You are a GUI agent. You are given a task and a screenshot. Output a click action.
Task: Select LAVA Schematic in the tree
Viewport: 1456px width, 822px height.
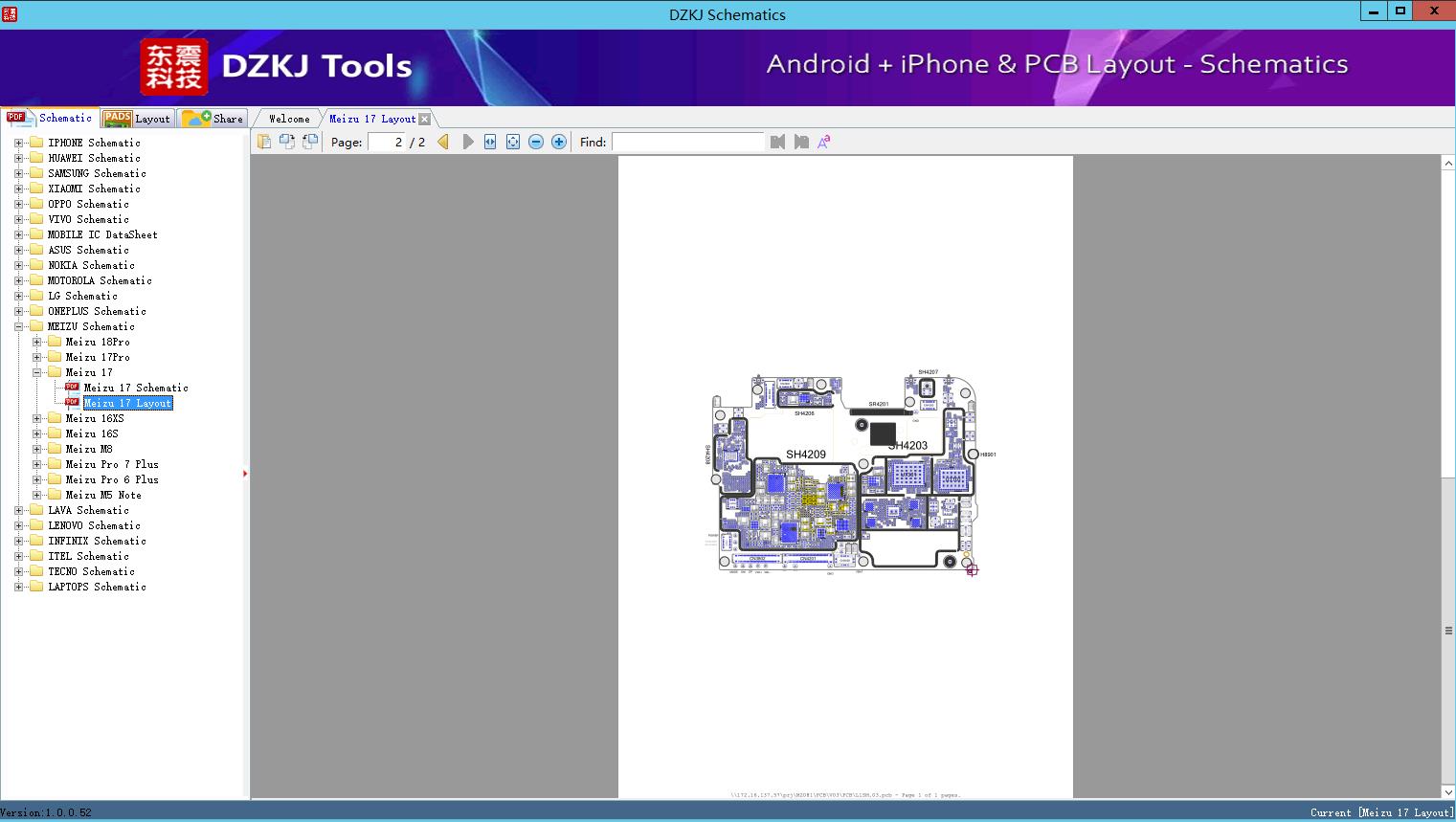88,510
